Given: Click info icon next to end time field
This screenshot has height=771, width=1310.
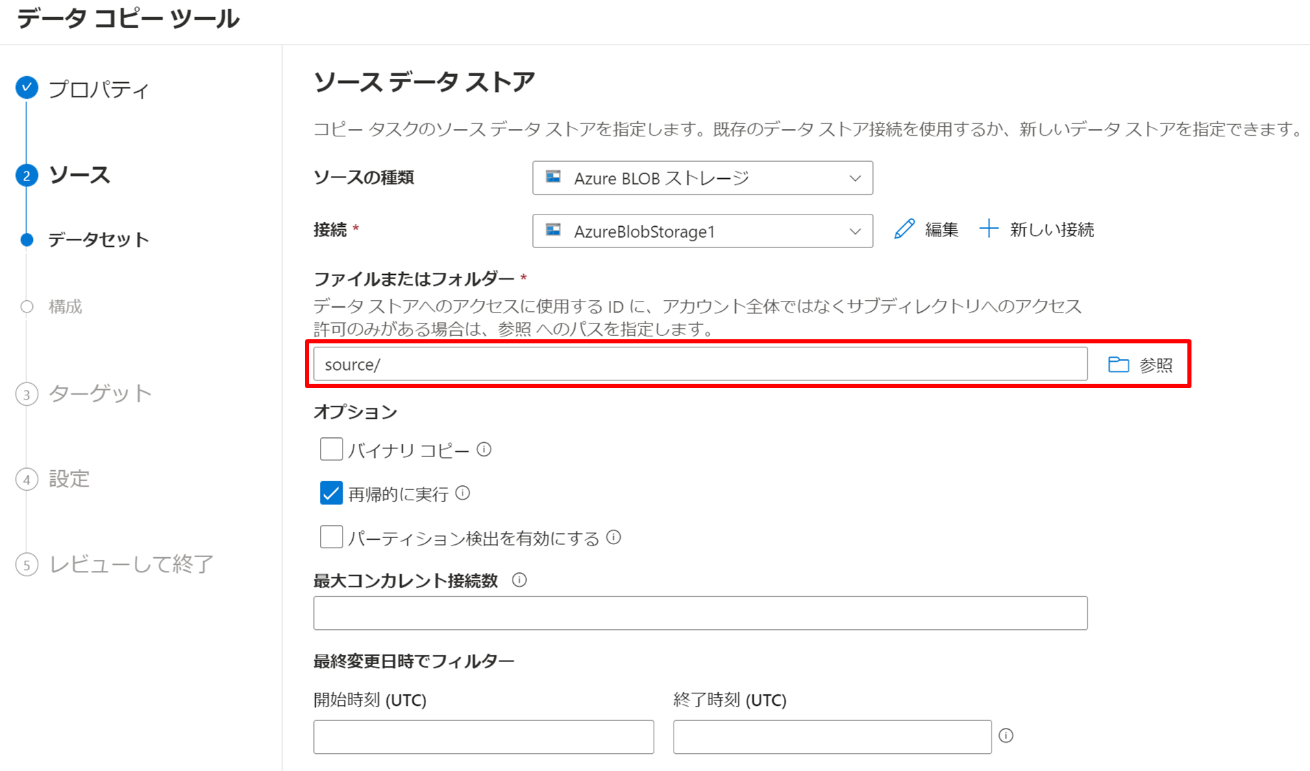Looking at the screenshot, I should (x=1006, y=736).
